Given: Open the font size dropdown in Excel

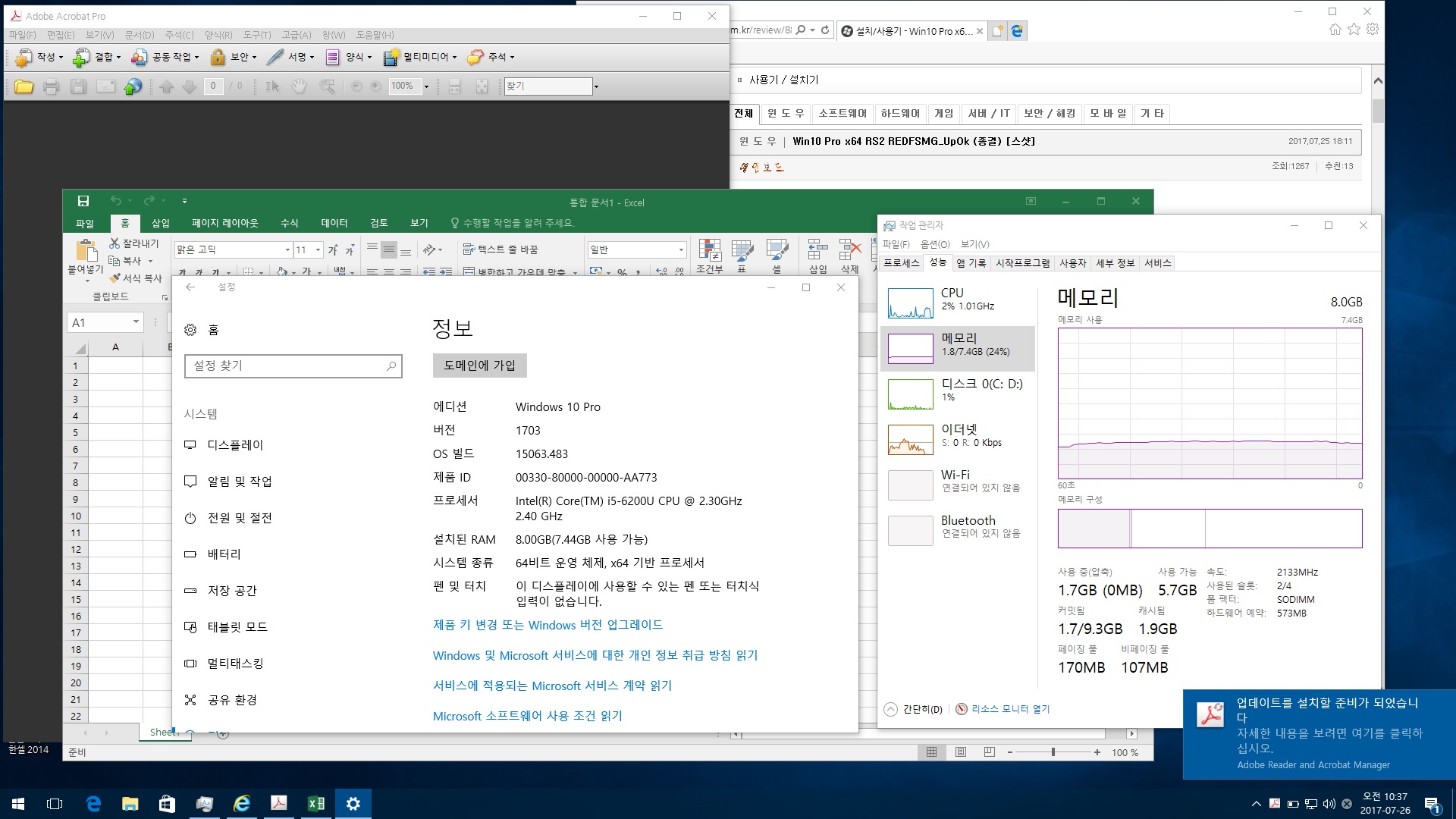Looking at the screenshot, I should coord(318,250).
